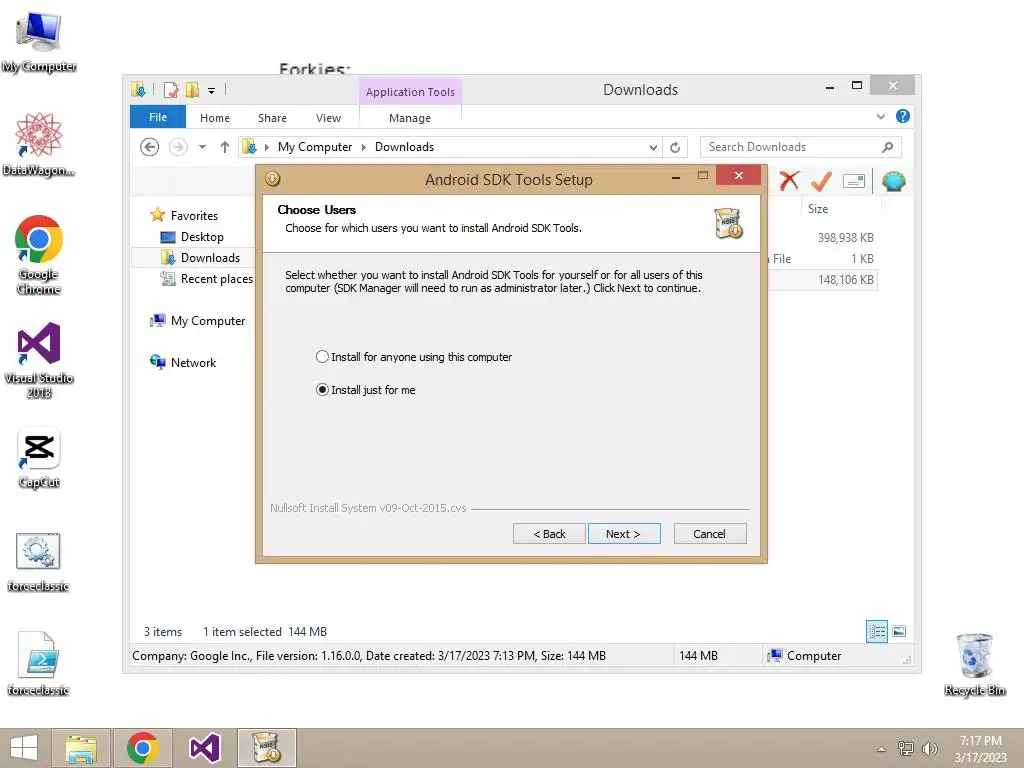Screen dimensions: 1024x768
Task: Open My Computer desktop icon
Action: (x=39, y=42)
